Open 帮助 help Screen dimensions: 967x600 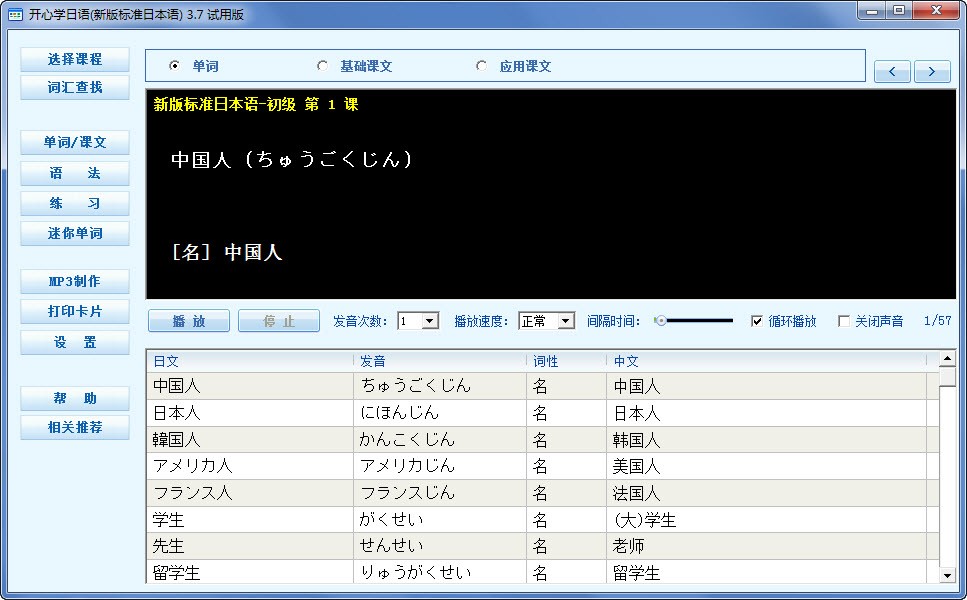[x=75, y=398]
